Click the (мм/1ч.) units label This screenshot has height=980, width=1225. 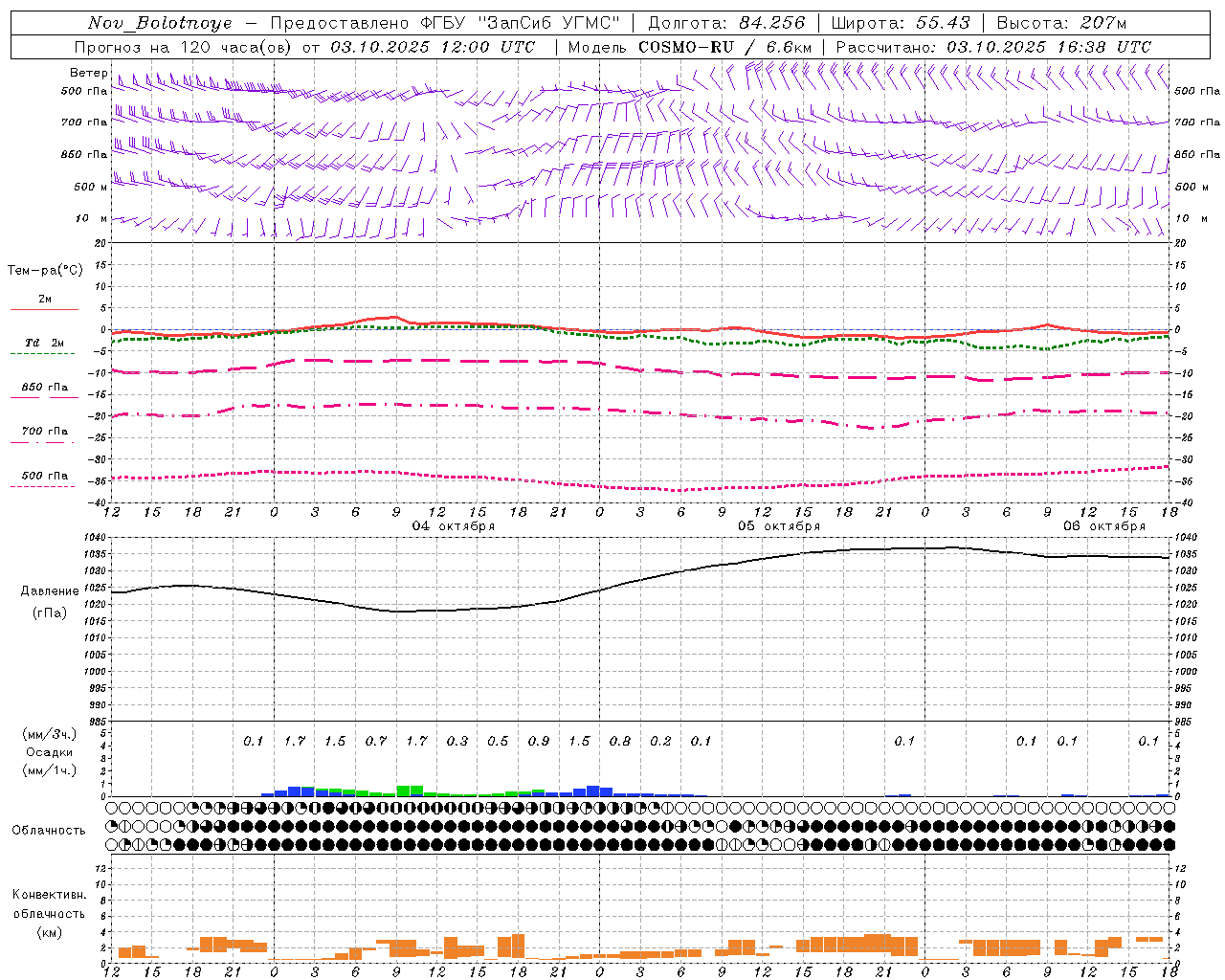coord(50,770)
